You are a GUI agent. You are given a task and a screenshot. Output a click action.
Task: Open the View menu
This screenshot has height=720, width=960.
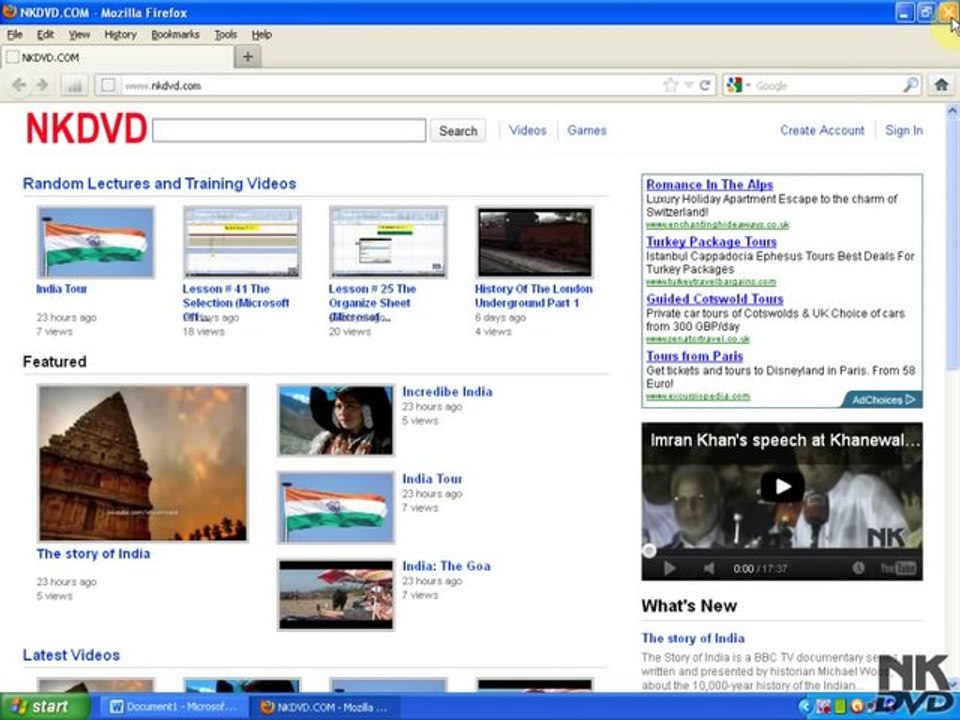point(79,35)
